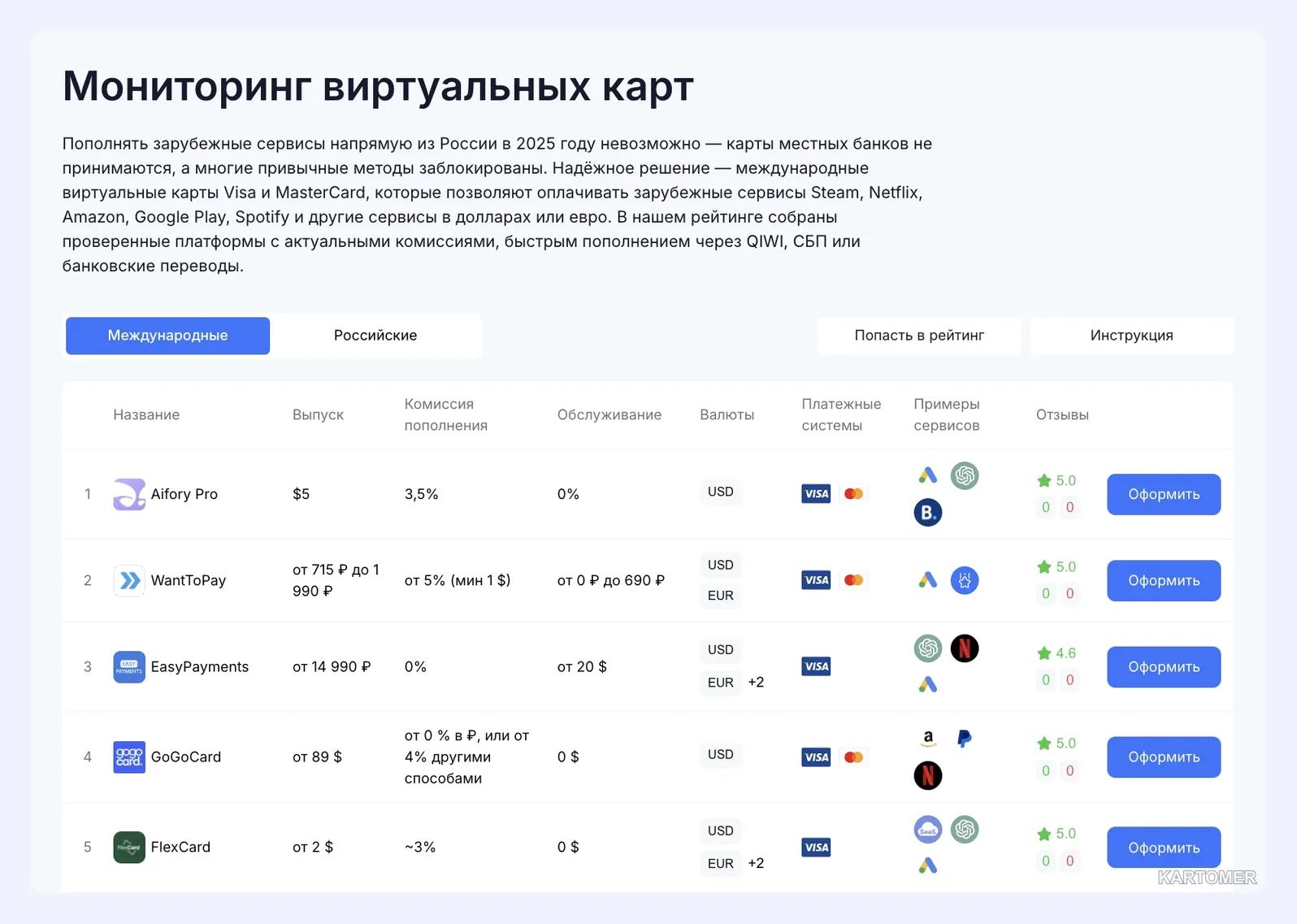Click Оформить in the WantToPay row
The width and height of the screenshot is (1297, 924).
1164,581
